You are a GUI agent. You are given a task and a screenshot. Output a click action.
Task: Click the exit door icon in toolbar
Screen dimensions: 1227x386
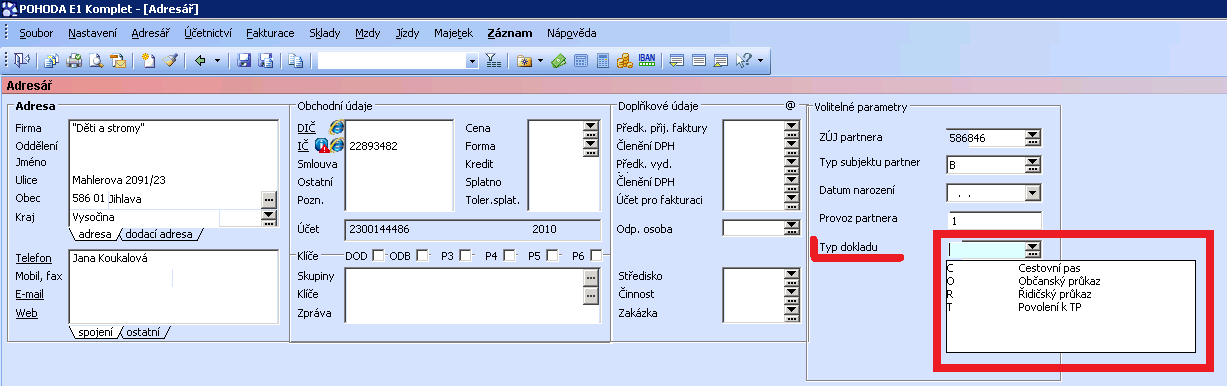pos(23,61)
